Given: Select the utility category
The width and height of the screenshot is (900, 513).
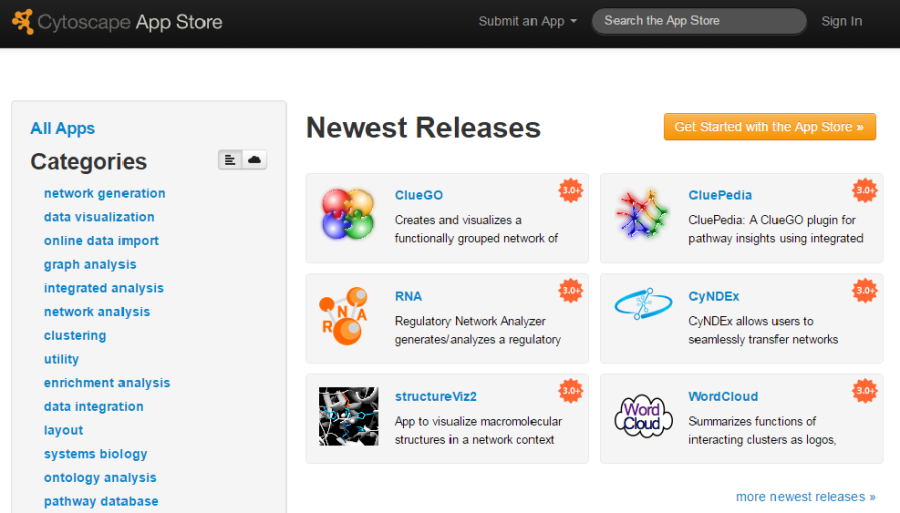Looking at the screenshot, I should pyautogui.click(x=61, y=359).
